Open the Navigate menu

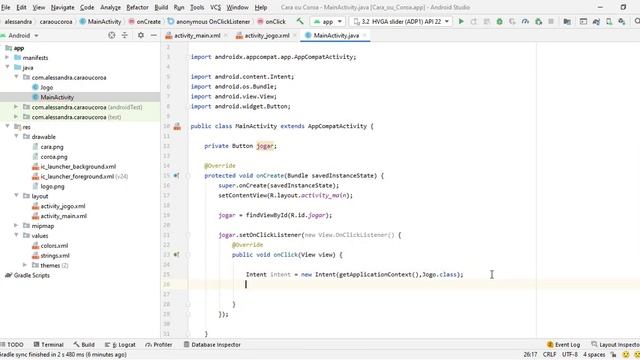62,7
